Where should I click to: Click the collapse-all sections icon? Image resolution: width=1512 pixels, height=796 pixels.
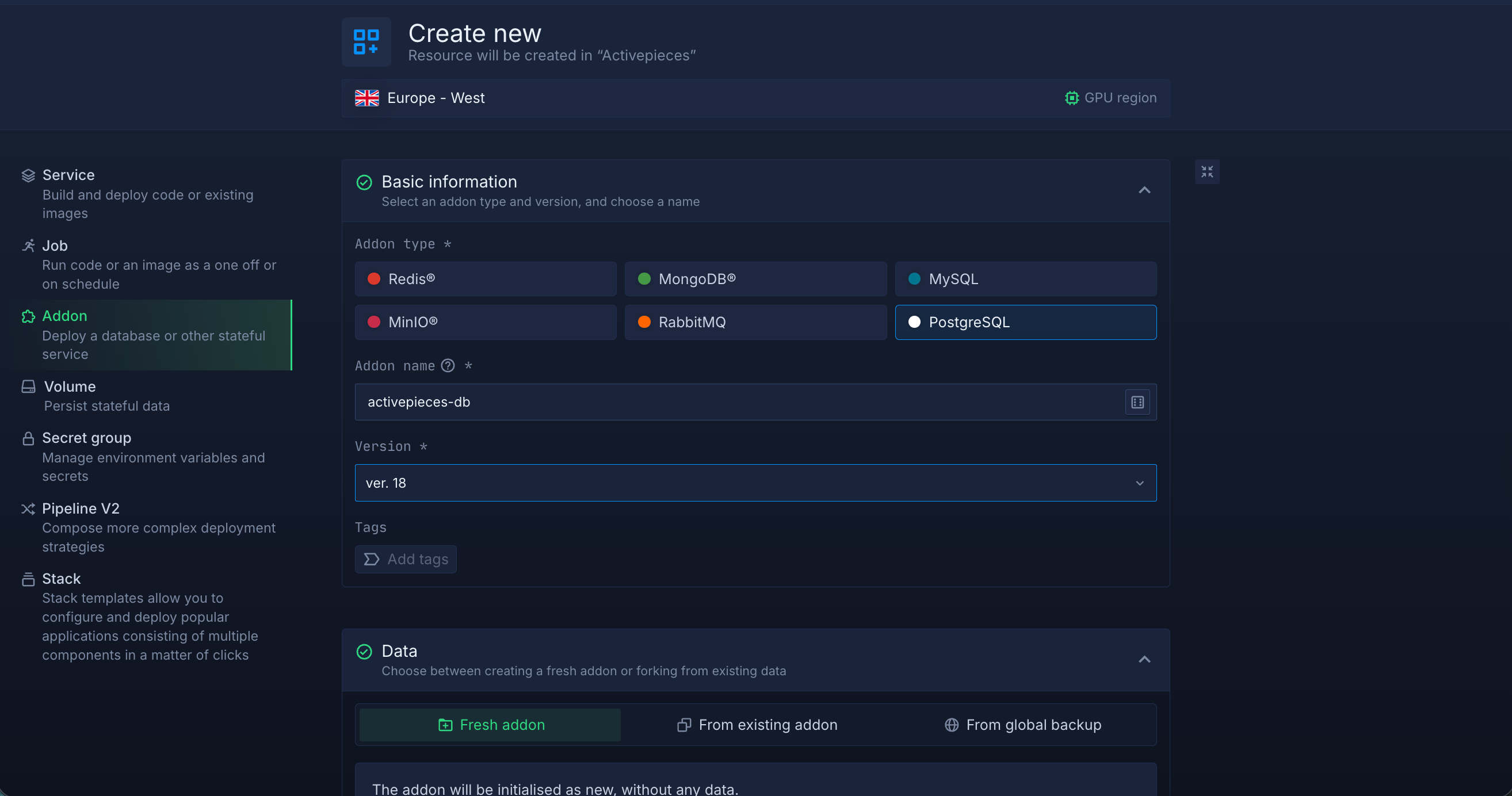coord(1207,171)
